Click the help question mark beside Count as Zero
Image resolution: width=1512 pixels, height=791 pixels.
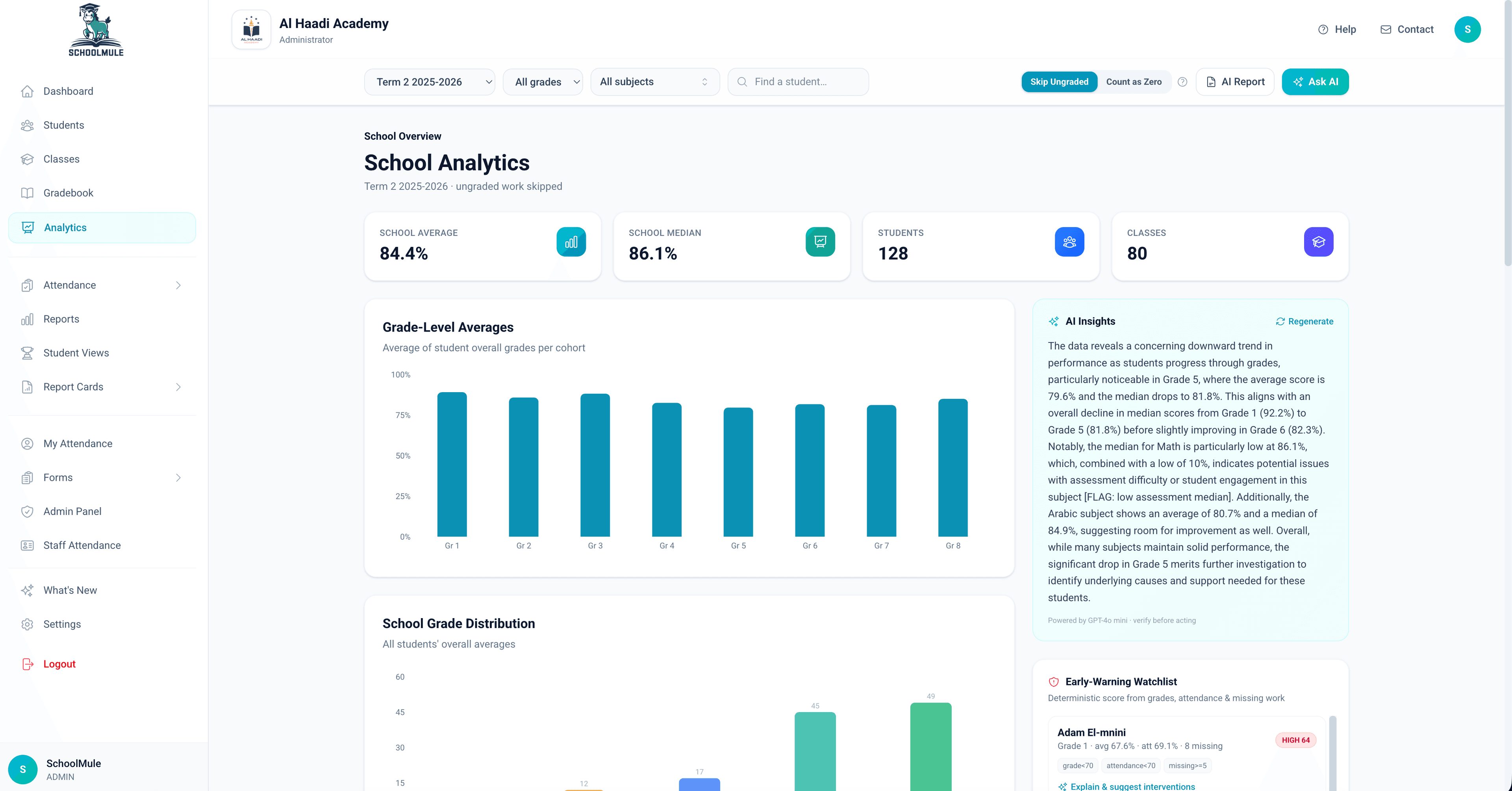[x=1182, y=82]
